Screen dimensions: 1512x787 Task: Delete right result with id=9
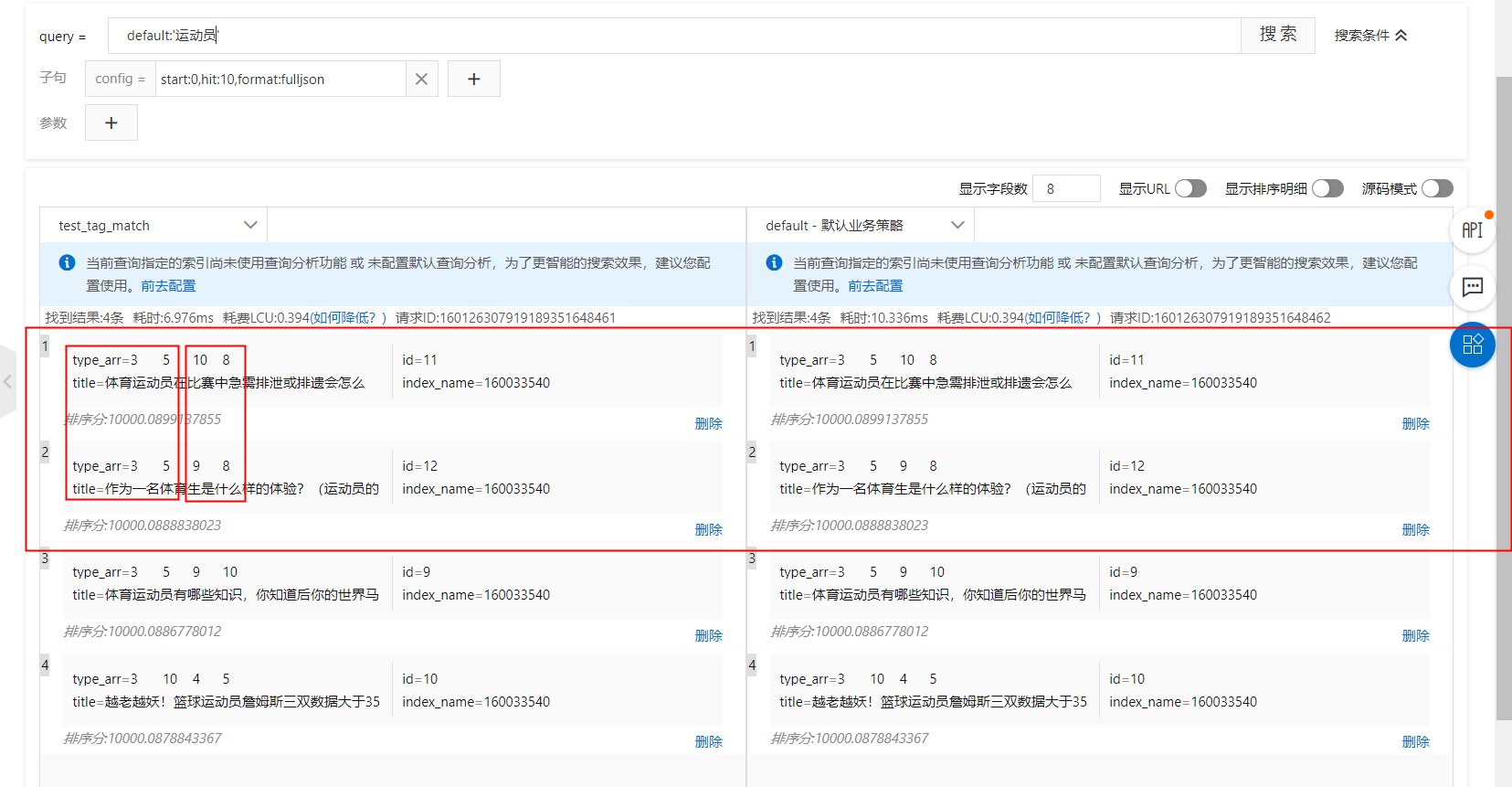click(1416, 635)
